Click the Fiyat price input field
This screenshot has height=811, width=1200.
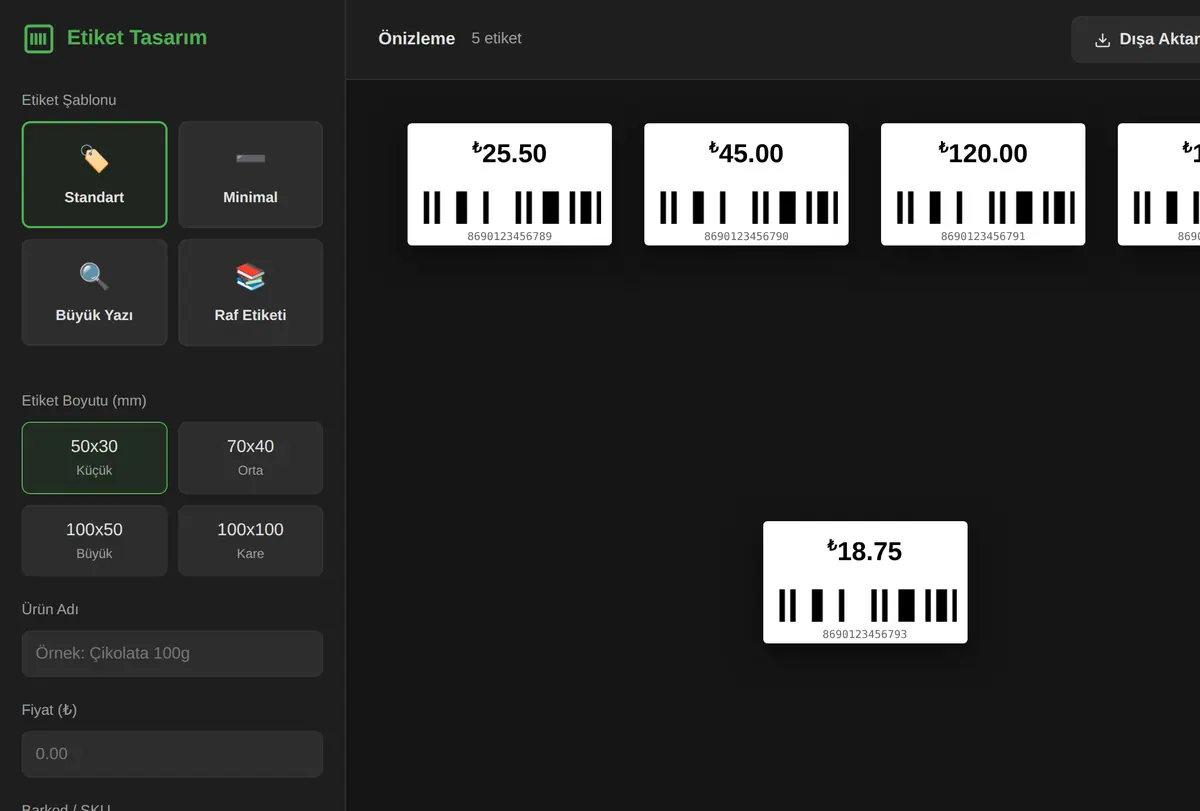tap(172, 754)
